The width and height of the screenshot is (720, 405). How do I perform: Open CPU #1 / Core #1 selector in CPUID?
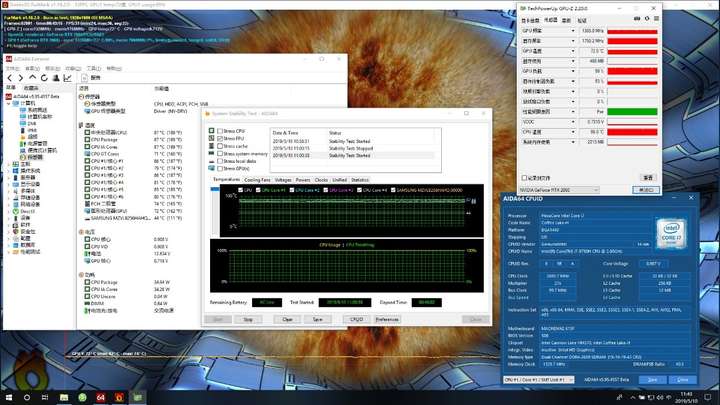coord(539,380)
